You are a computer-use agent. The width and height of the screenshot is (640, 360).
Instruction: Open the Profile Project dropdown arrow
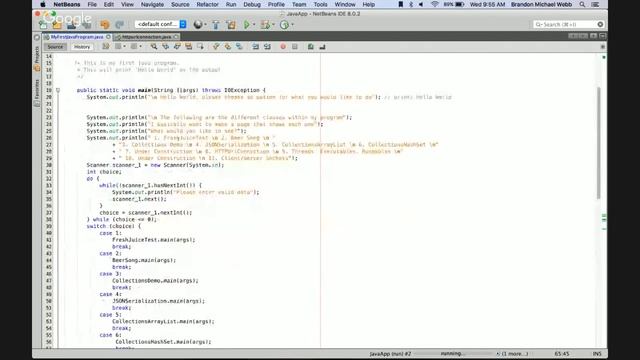(x=292, y=24)
